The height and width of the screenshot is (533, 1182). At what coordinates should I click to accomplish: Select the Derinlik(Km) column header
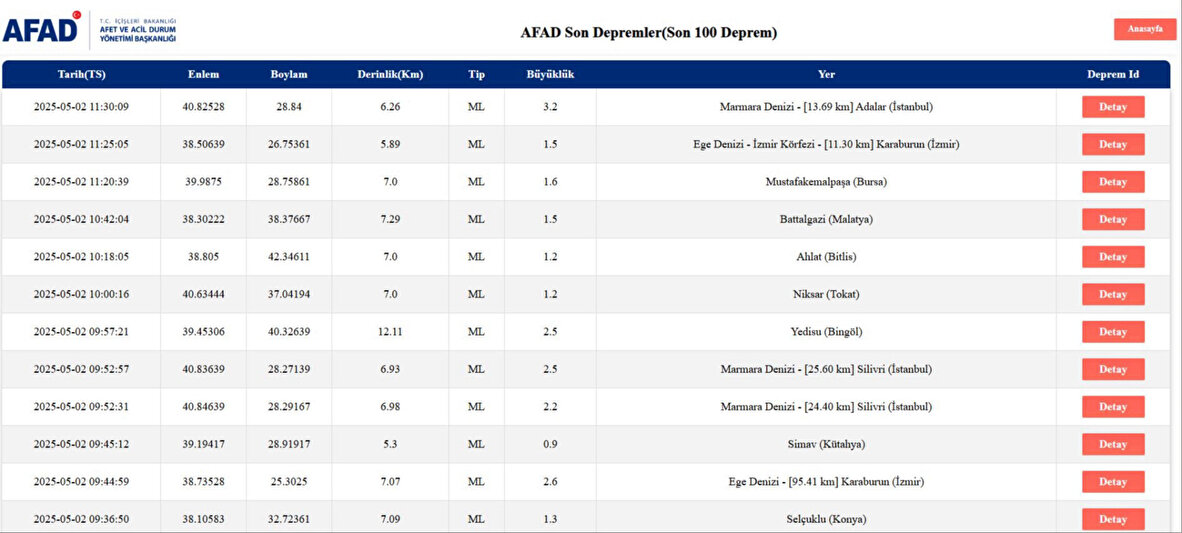pos(390,75)
